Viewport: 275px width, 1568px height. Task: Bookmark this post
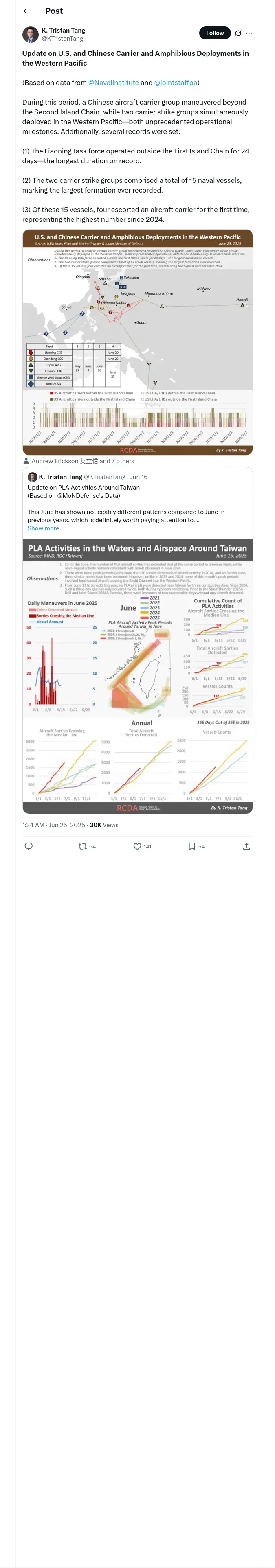[x=191, y=846]
